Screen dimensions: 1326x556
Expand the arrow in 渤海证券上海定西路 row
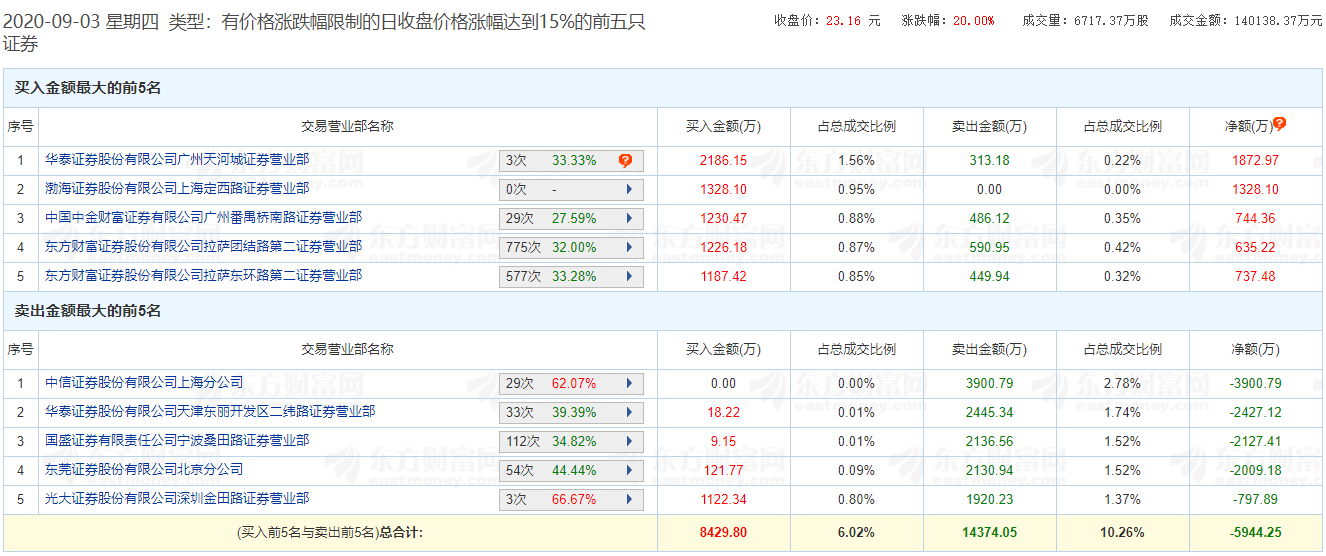628,189
